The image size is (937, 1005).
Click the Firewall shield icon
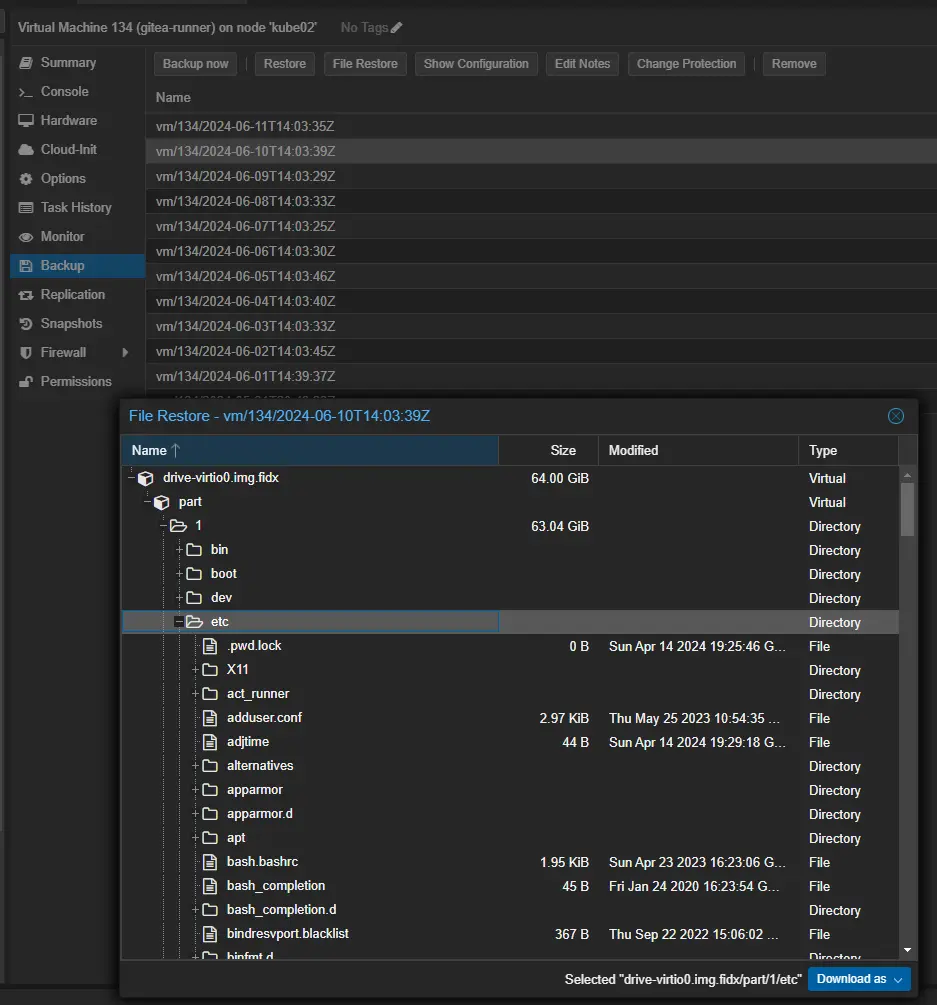pyautogui.click(x=26, y=353)
